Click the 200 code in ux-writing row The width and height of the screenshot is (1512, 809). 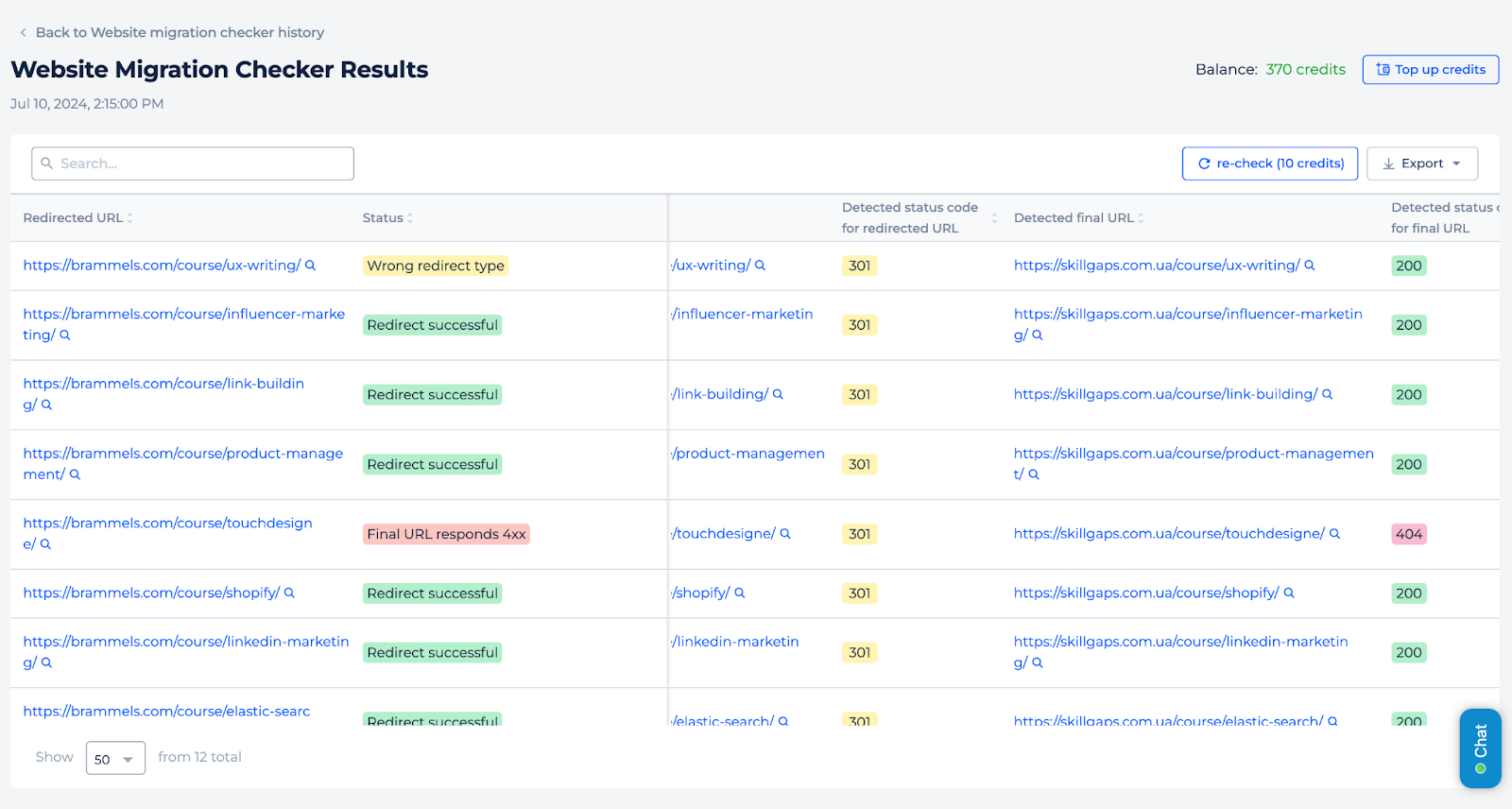click(x=1409, y=266)
